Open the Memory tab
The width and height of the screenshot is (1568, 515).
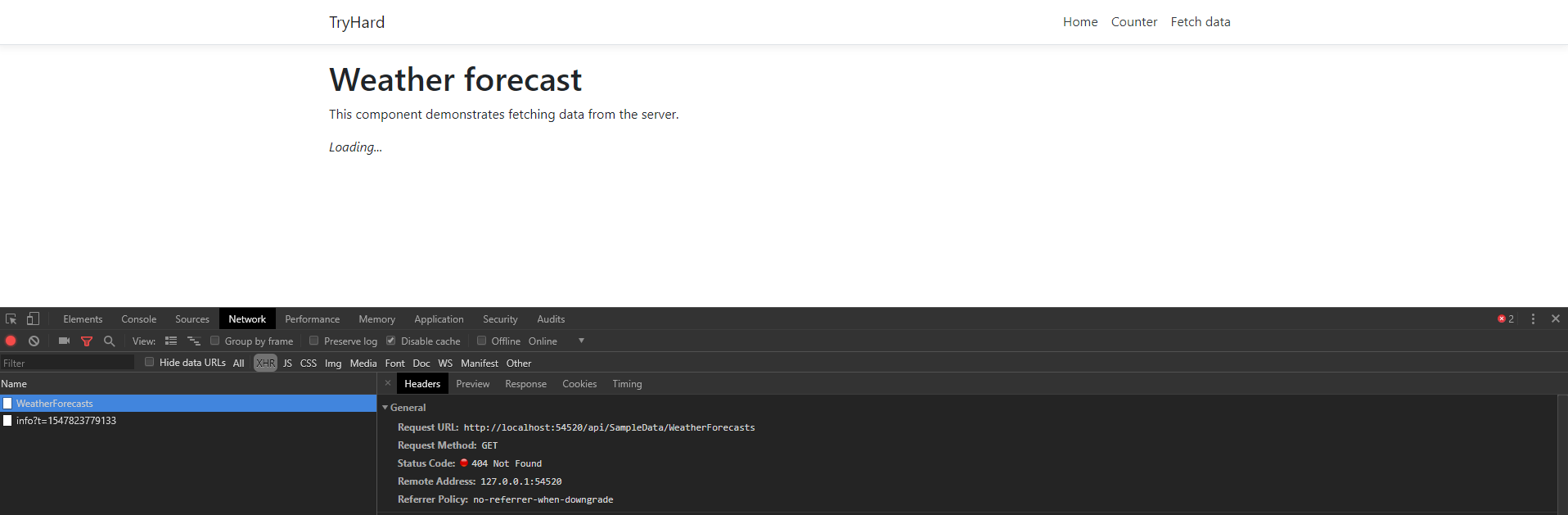pos(376,319)
